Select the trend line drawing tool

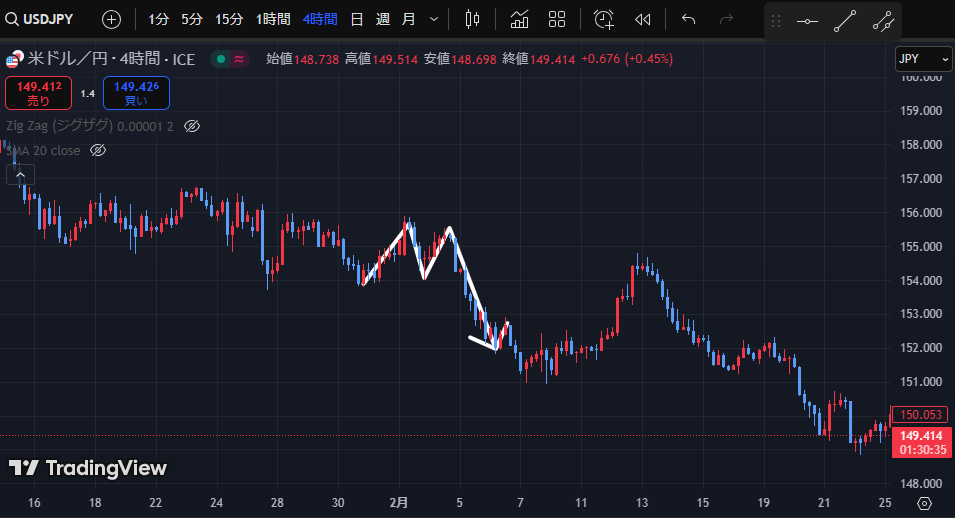(x=845, y=21)
